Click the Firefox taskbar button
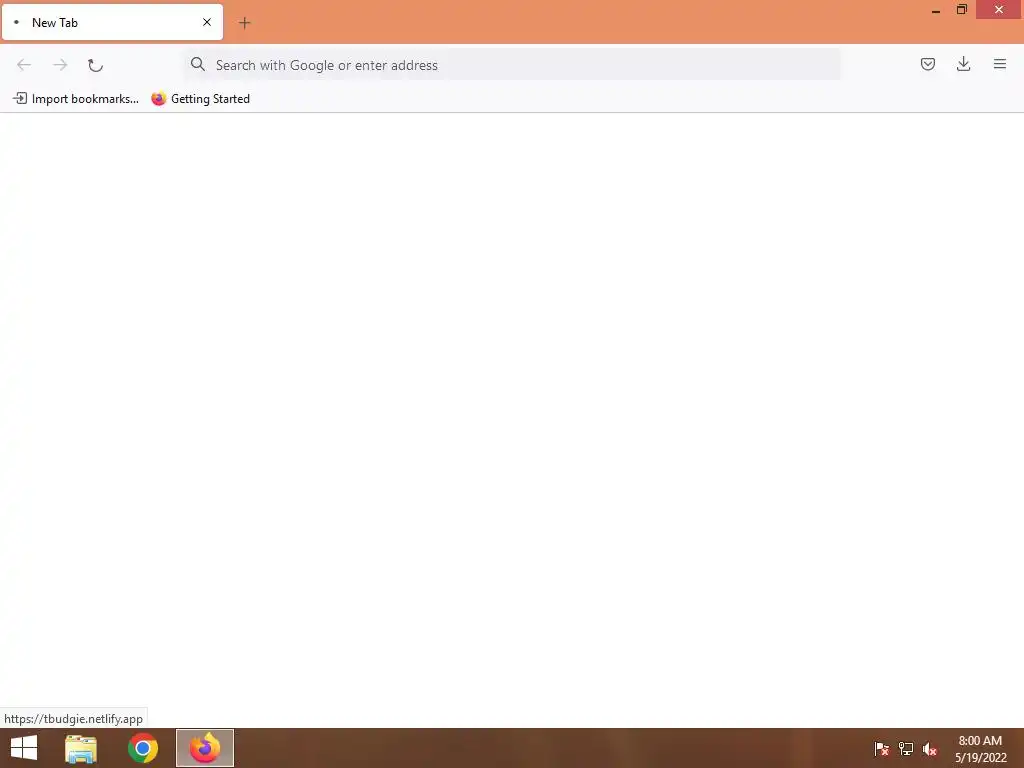 pos(205,748)
